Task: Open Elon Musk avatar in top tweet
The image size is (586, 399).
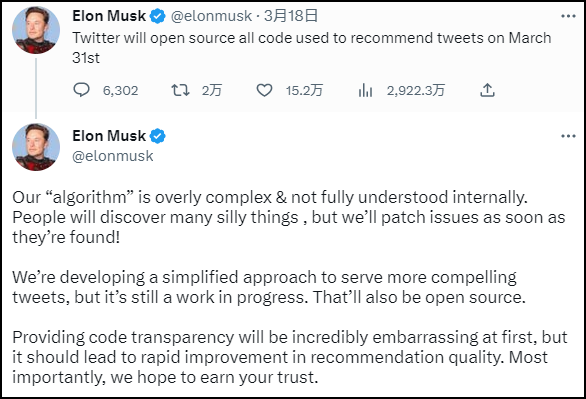Action: (x=36, y=30)
